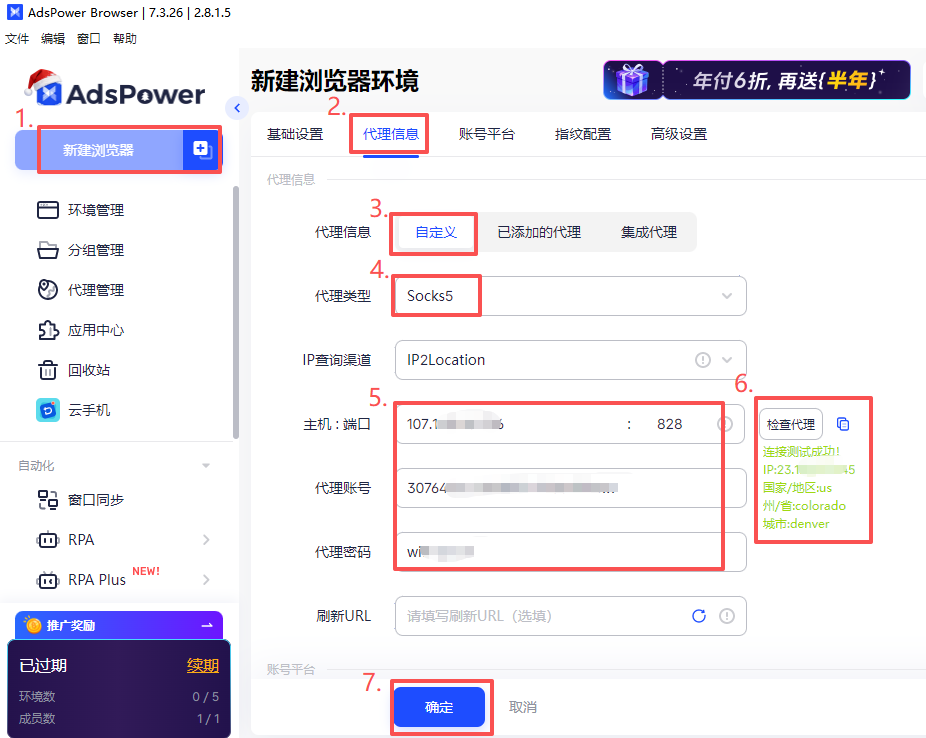Viewport: 926px width, 738px height.
Task: Open the 窗口 menu
Action: tap(89, 39)
